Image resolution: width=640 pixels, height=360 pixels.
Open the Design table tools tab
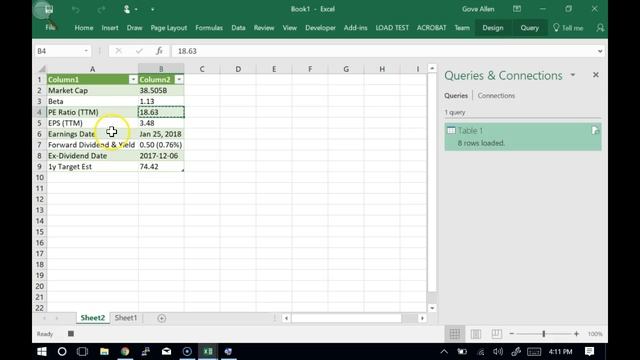pyautogui.click(x=493, y=28)
